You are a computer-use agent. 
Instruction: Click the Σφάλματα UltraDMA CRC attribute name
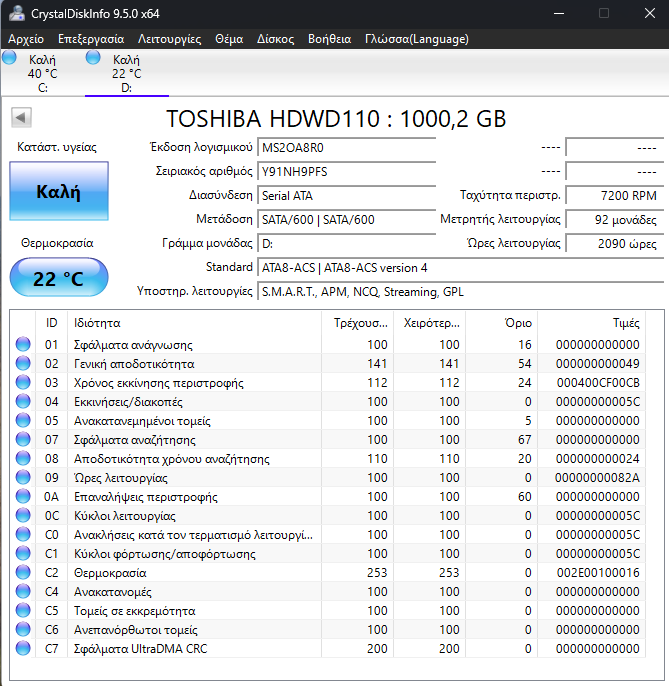pos(140,649)
